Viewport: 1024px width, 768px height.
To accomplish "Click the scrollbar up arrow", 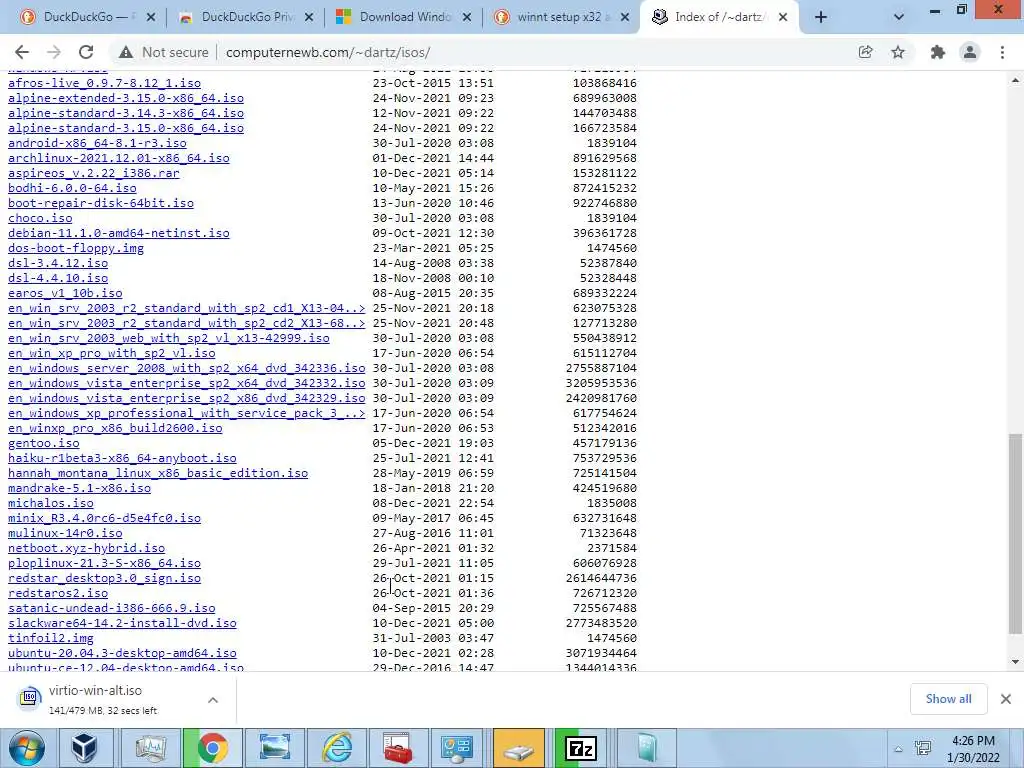I will (x=1015, y=80).
